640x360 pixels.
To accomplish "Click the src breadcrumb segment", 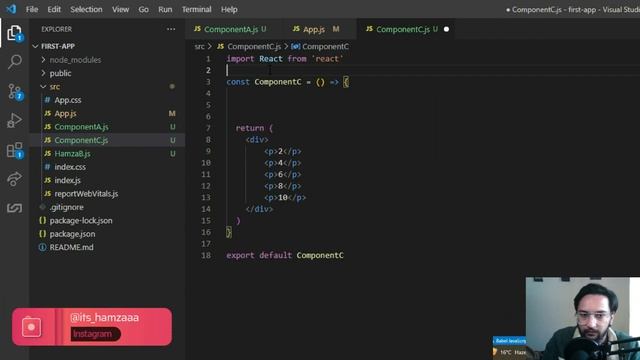I will point(200,47).
